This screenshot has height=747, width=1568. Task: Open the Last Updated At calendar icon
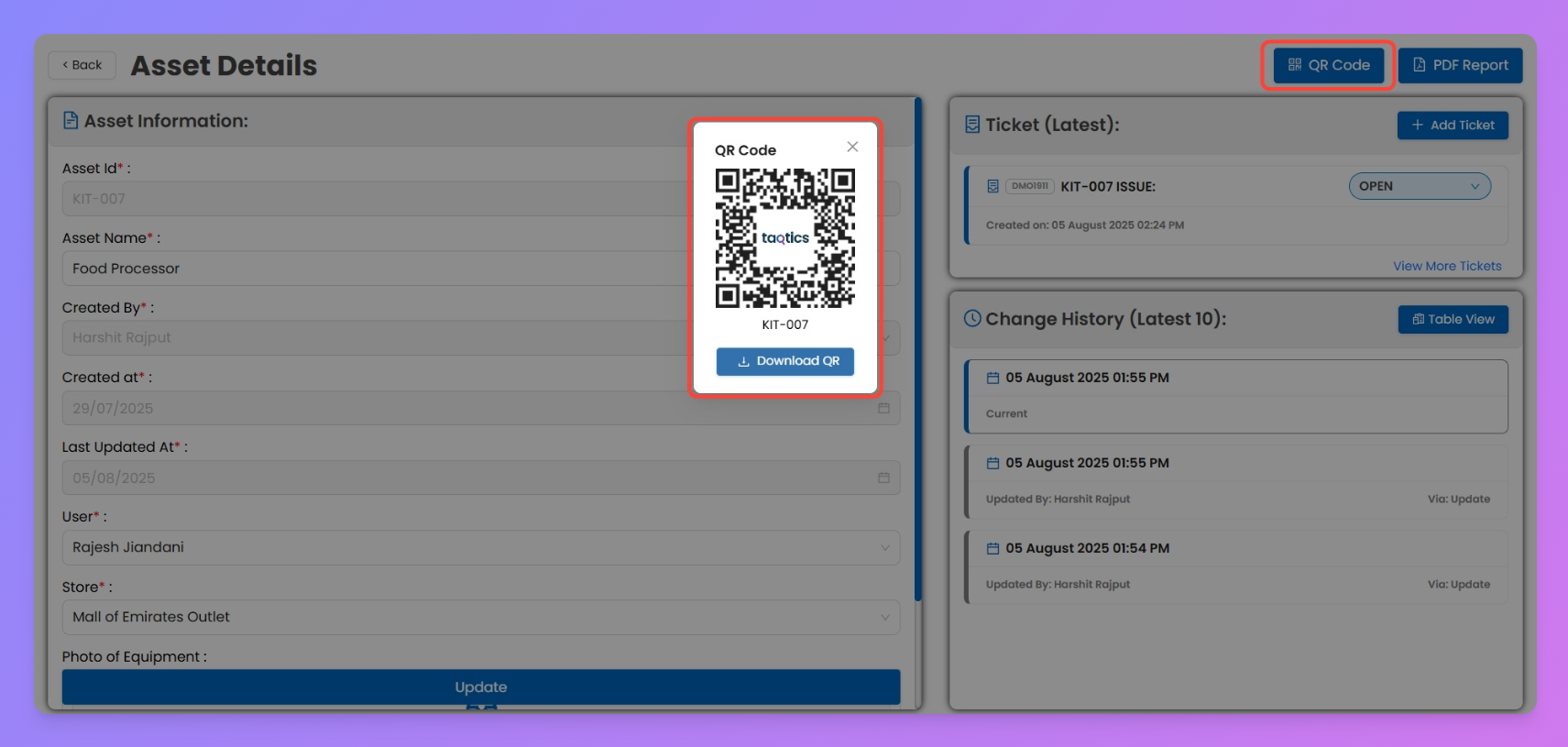click(x=883, y=478)
